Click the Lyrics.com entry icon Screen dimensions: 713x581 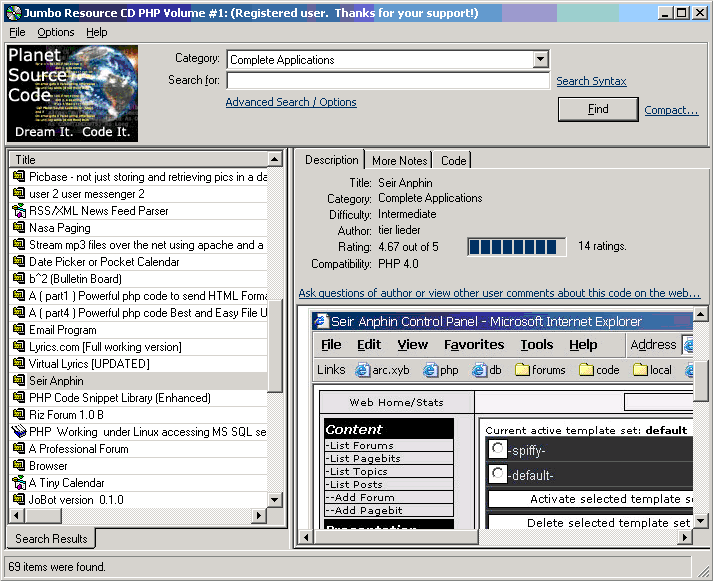click(19, 346)
